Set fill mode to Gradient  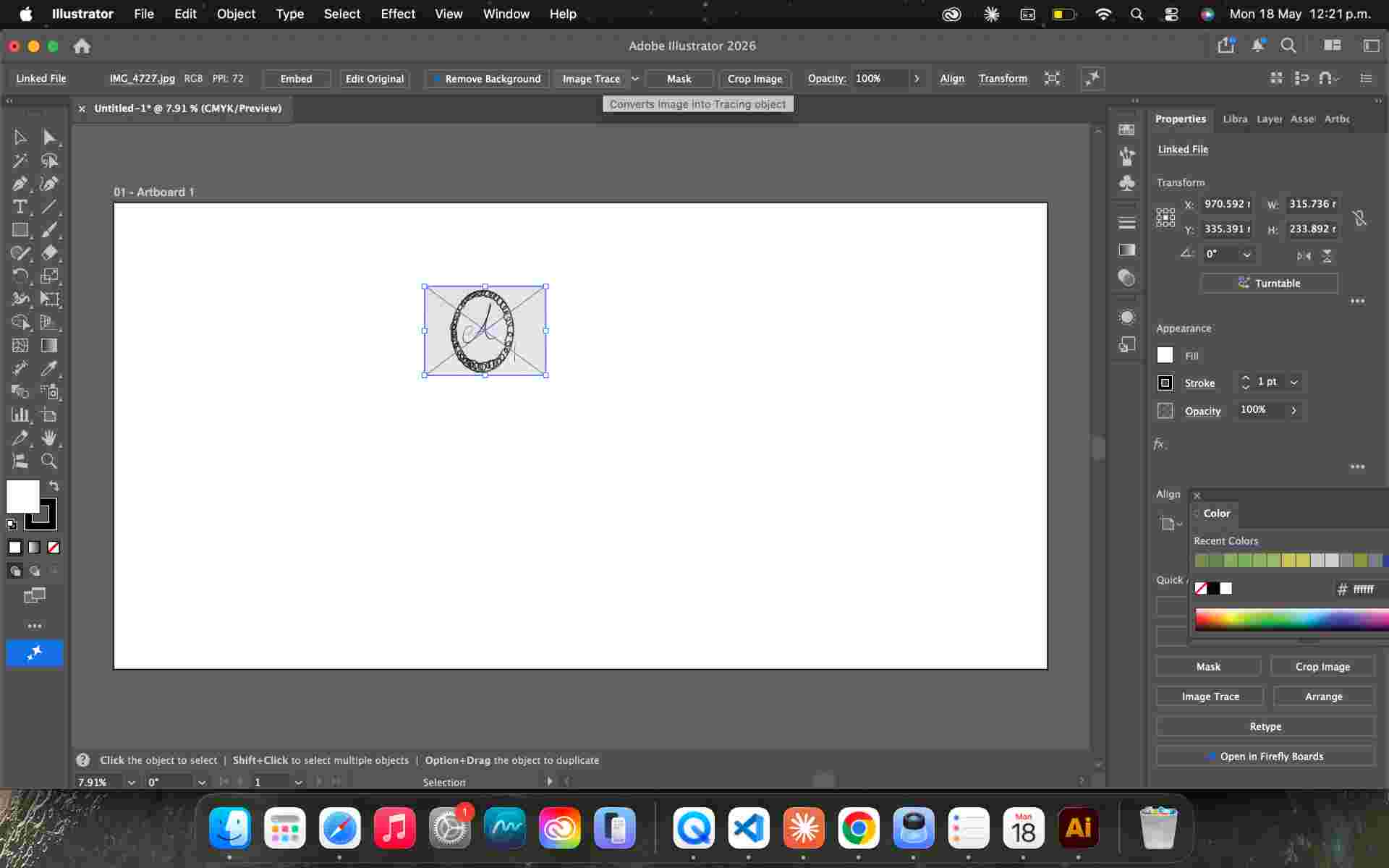(x=34, y=548)
